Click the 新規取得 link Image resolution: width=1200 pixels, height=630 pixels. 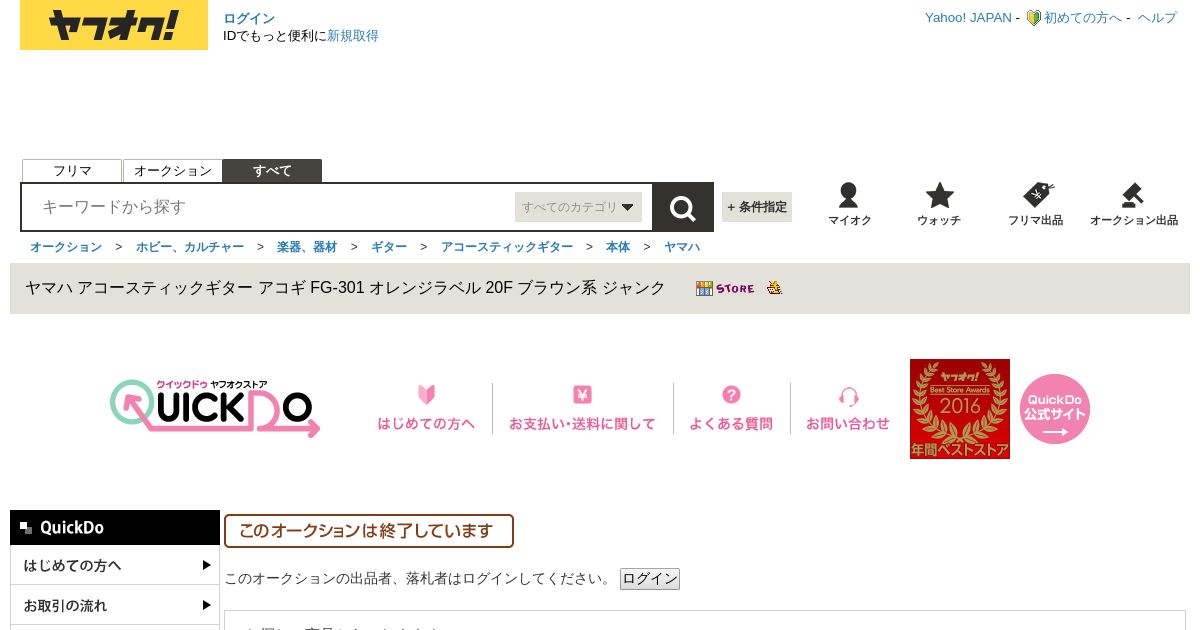click(x=353, y=36)
